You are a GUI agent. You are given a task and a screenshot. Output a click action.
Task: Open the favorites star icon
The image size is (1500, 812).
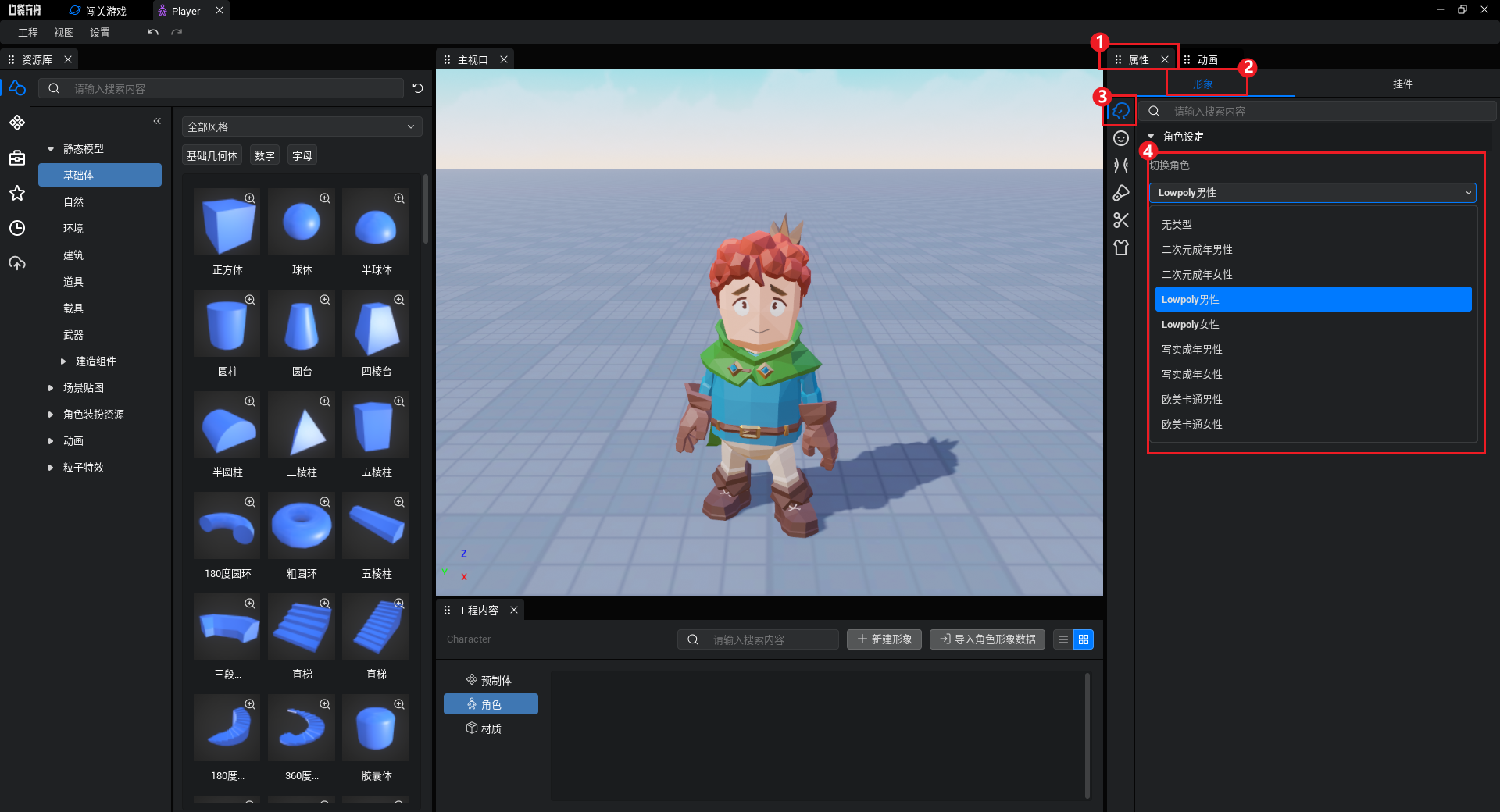click(16, 193)
